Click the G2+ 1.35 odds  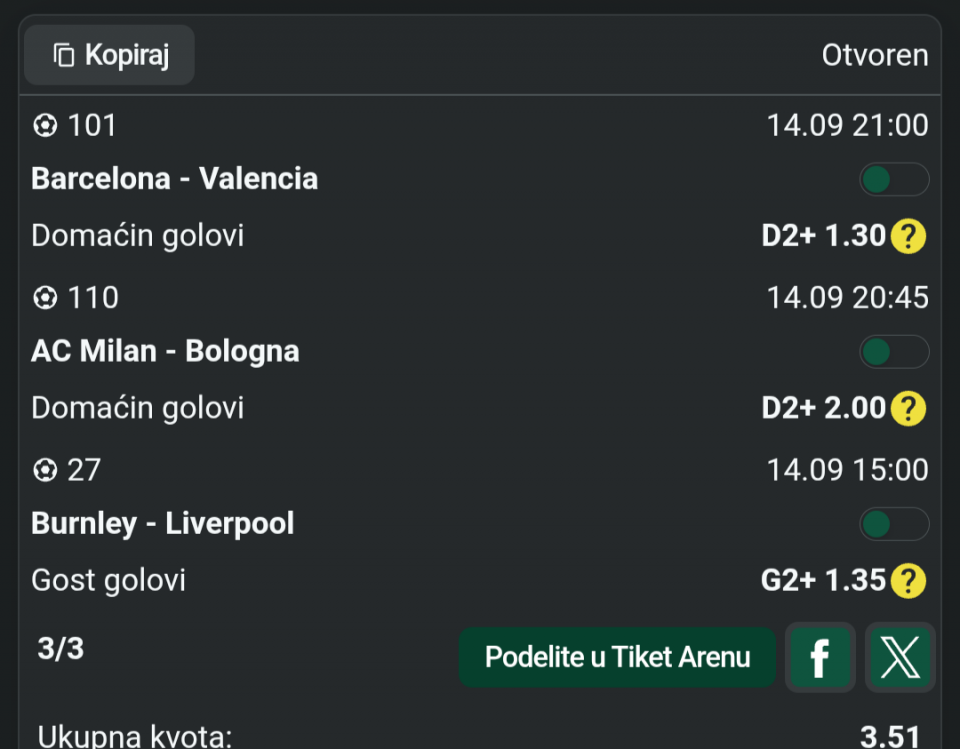click(823, 581)
